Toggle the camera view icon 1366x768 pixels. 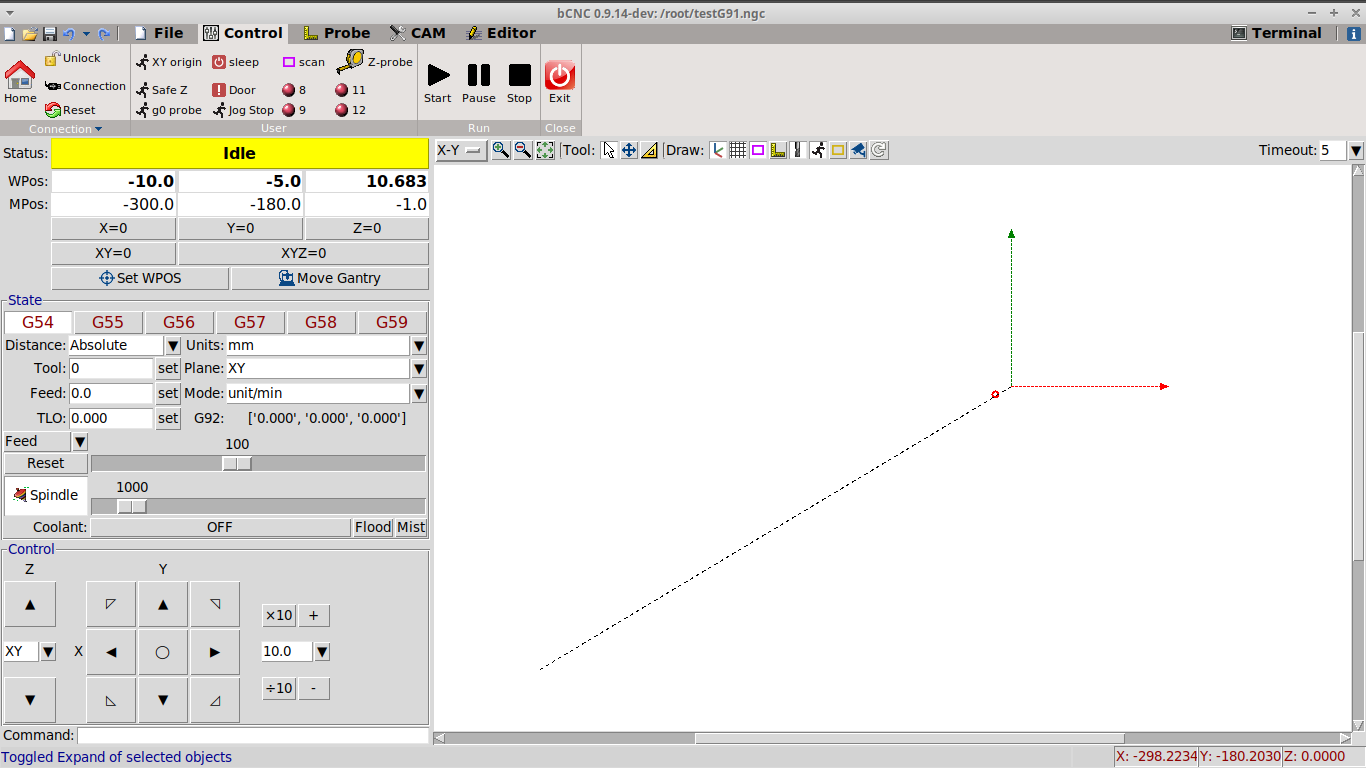point(858,150)
